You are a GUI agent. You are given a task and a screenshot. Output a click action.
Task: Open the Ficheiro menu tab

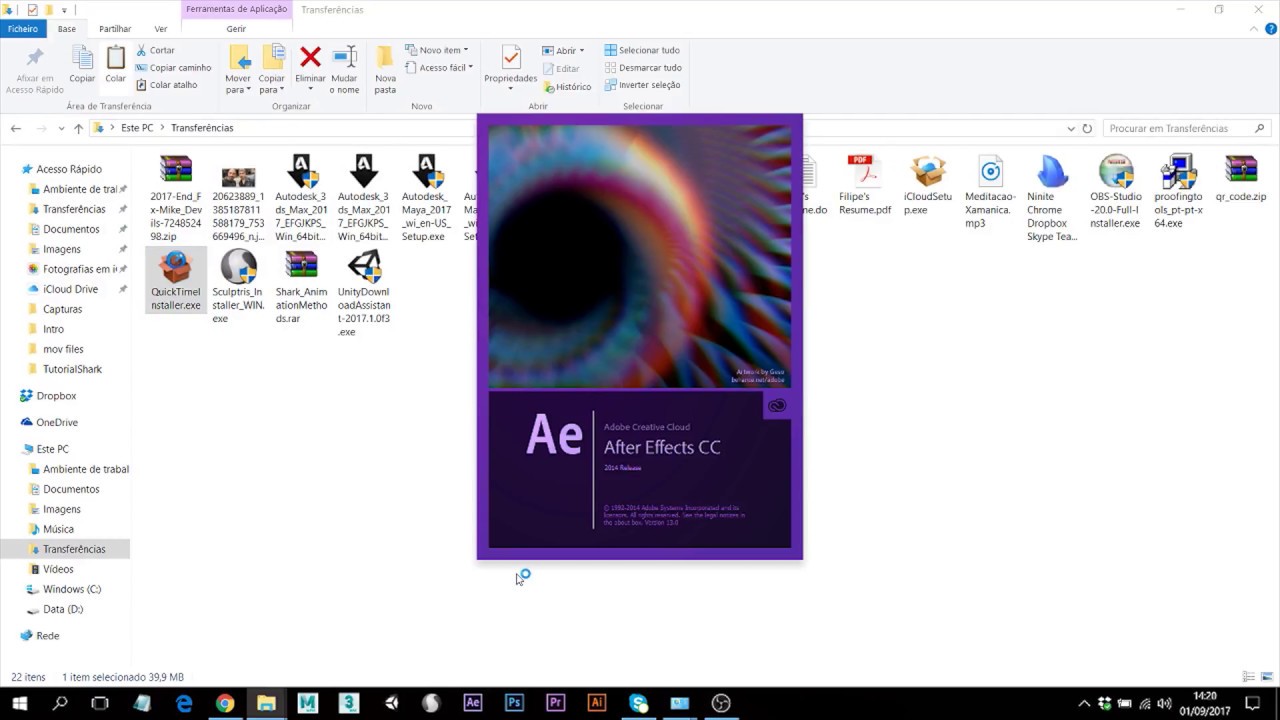pyautogui.click(x=23, y=29)
